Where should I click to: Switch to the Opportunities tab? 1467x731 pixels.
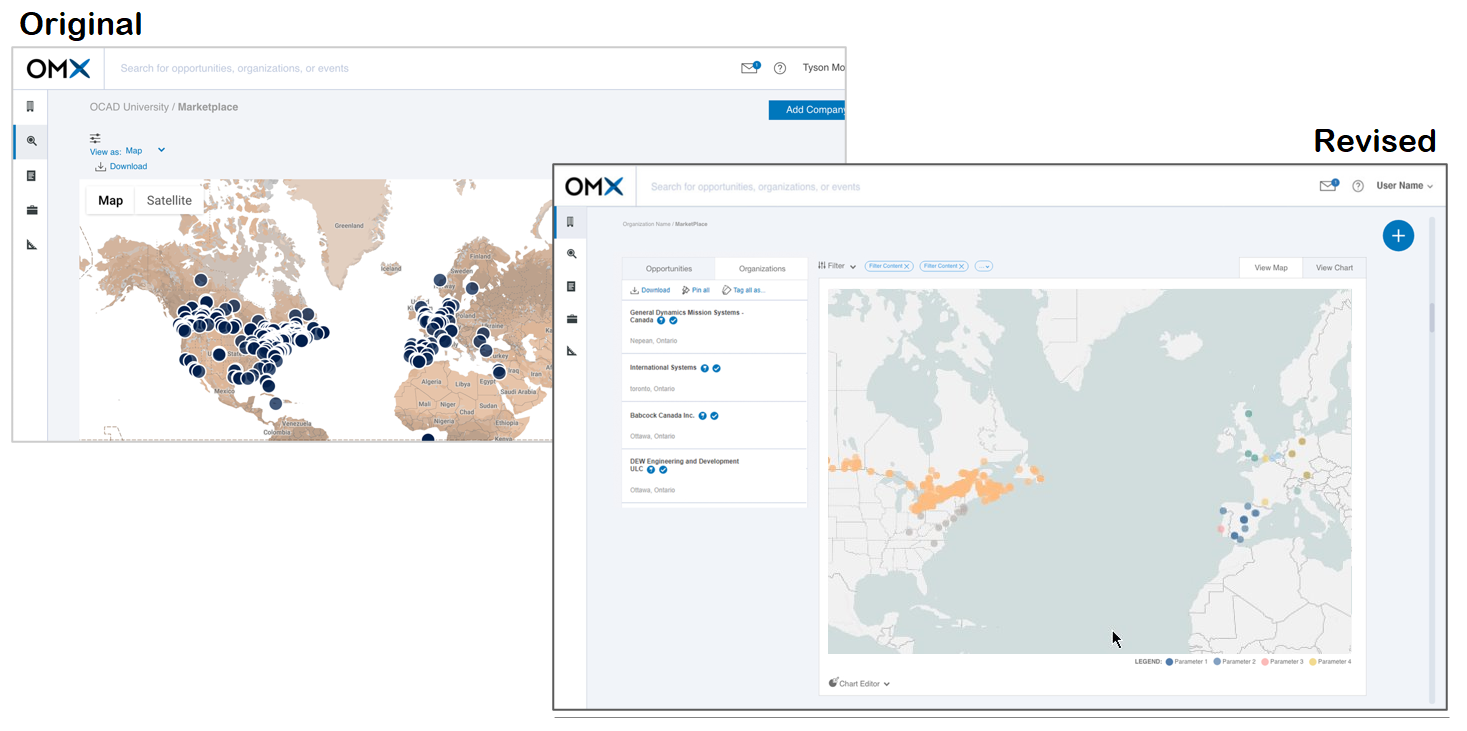coord(668,268)
